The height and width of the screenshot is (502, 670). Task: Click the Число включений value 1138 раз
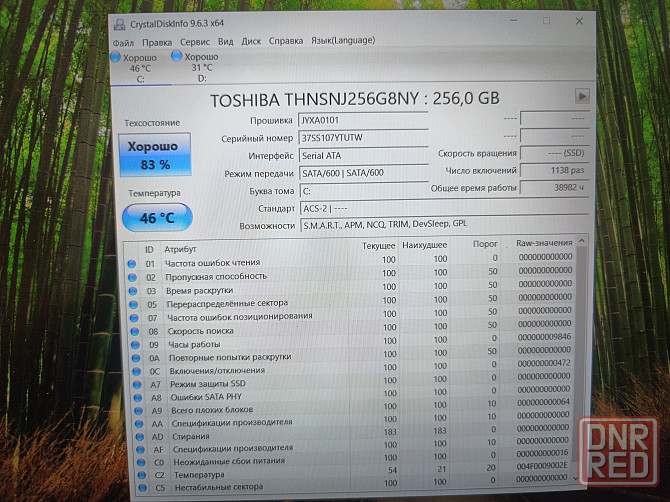click(554, 170)
